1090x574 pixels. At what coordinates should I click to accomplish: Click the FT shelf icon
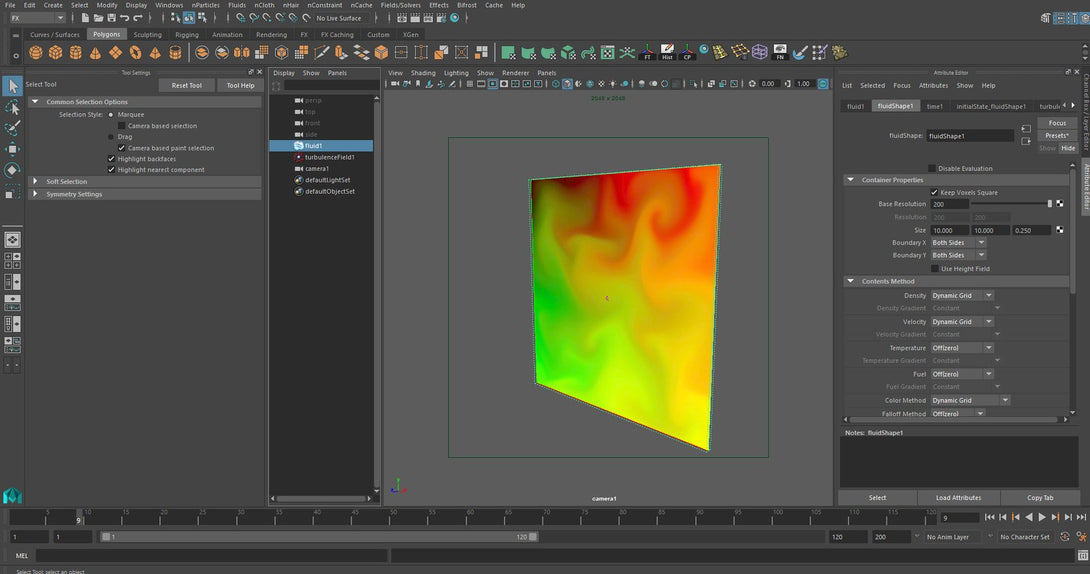[x=647, y=53]
